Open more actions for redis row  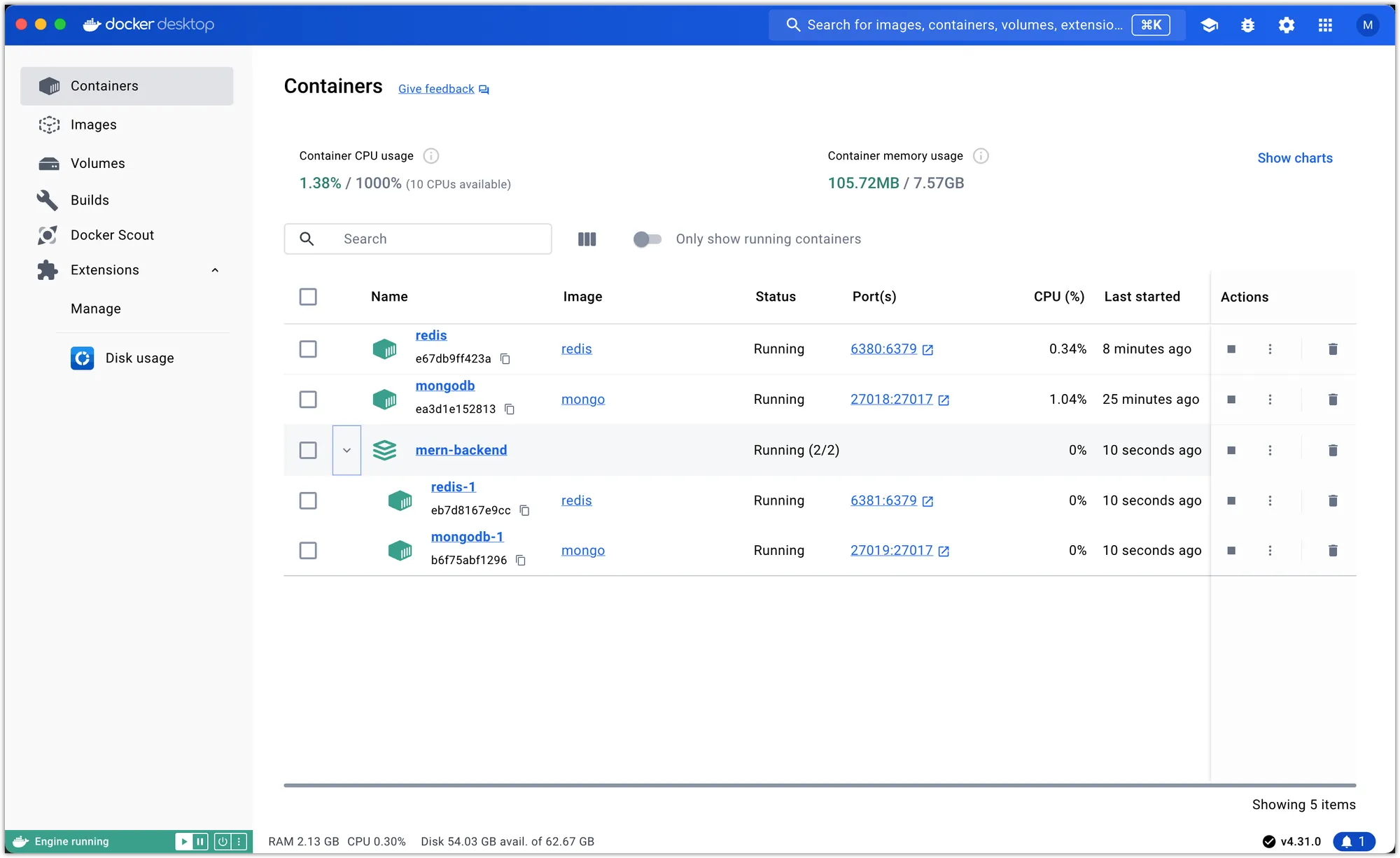click(x=1270, y=349)
